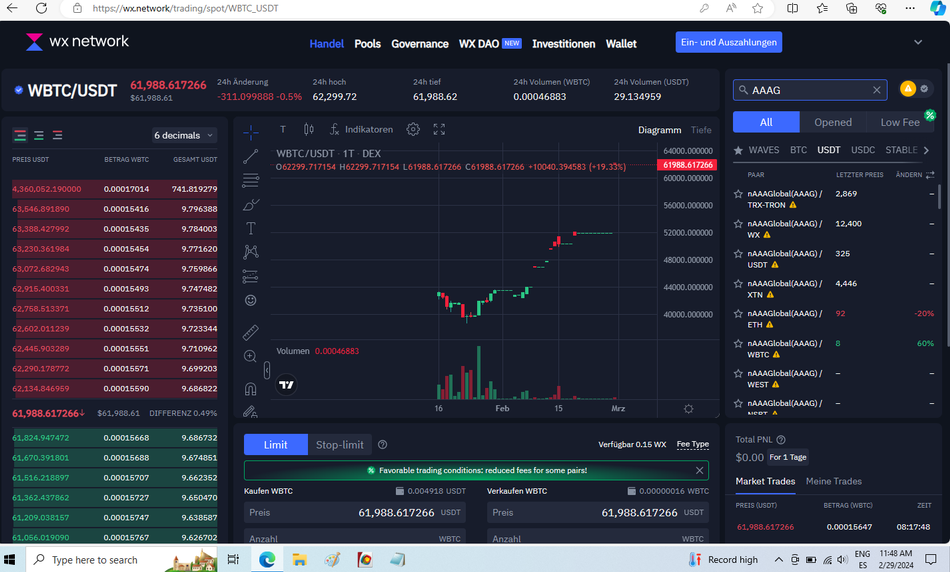Dismiss the favorable trading conditions banner
The image size is (950, 572).
699,470
